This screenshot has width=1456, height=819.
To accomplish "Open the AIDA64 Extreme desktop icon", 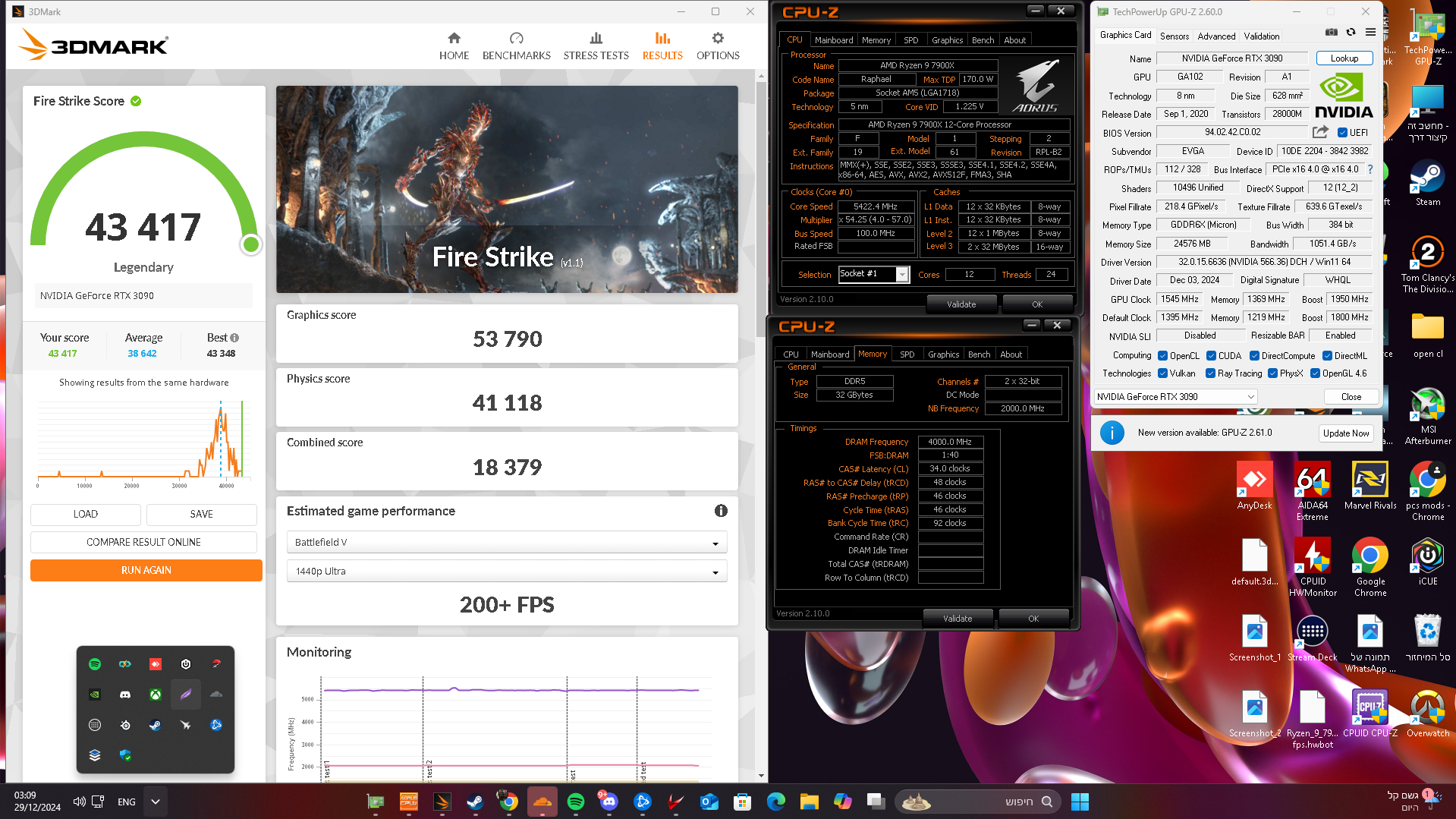I will [1313, 492].
